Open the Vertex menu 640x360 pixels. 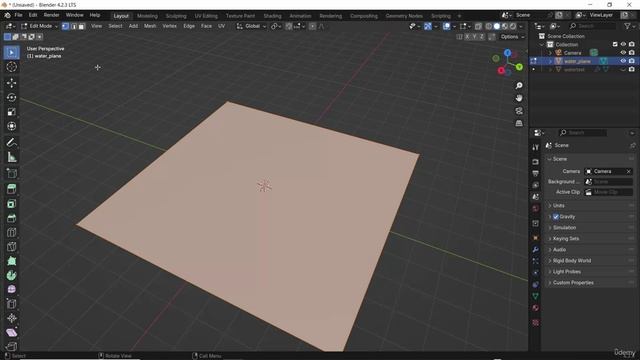click(x=169, y=26)
